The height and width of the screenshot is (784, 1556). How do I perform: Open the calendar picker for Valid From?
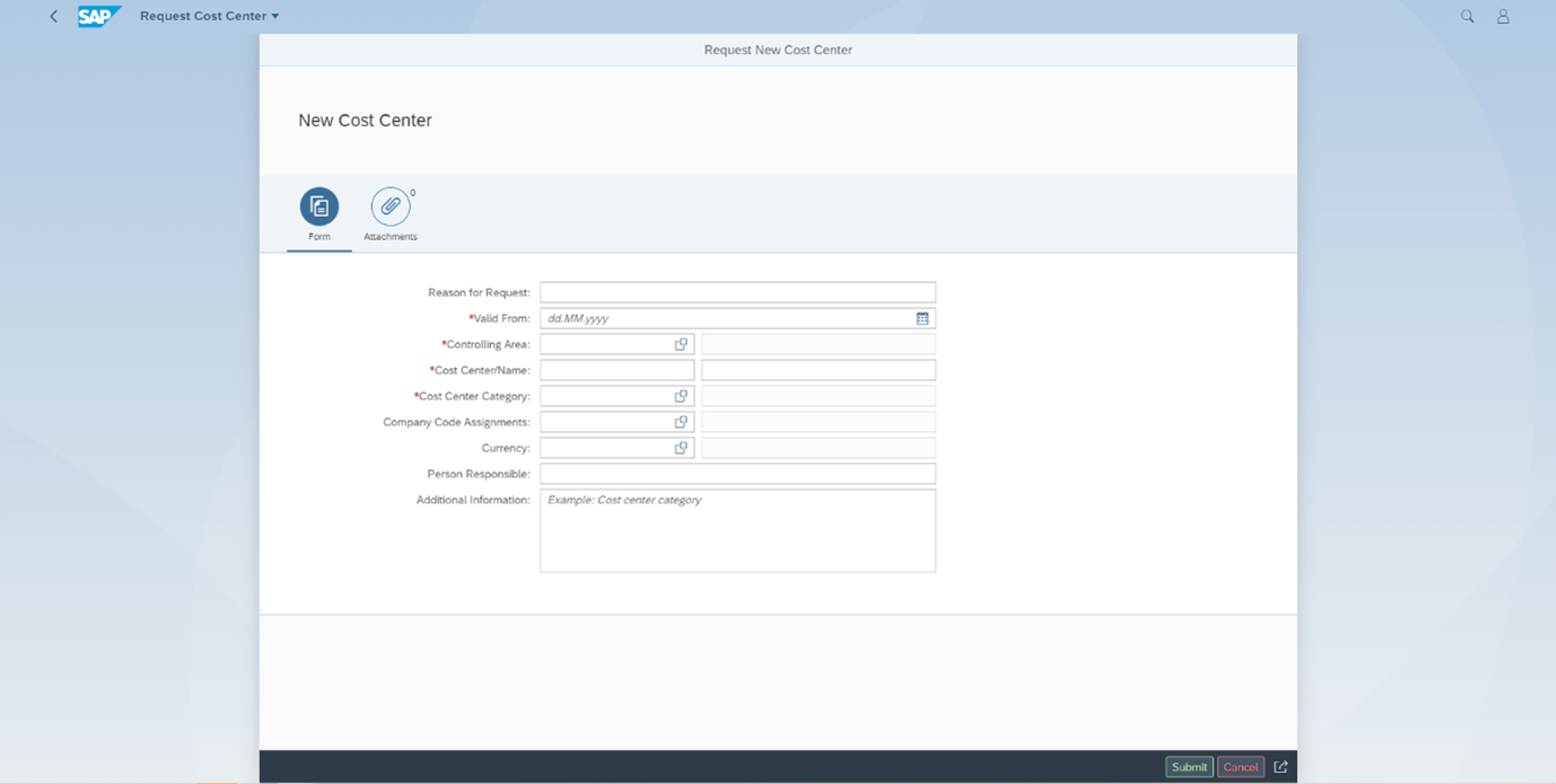pyautogui.click(x=923, y=317)
